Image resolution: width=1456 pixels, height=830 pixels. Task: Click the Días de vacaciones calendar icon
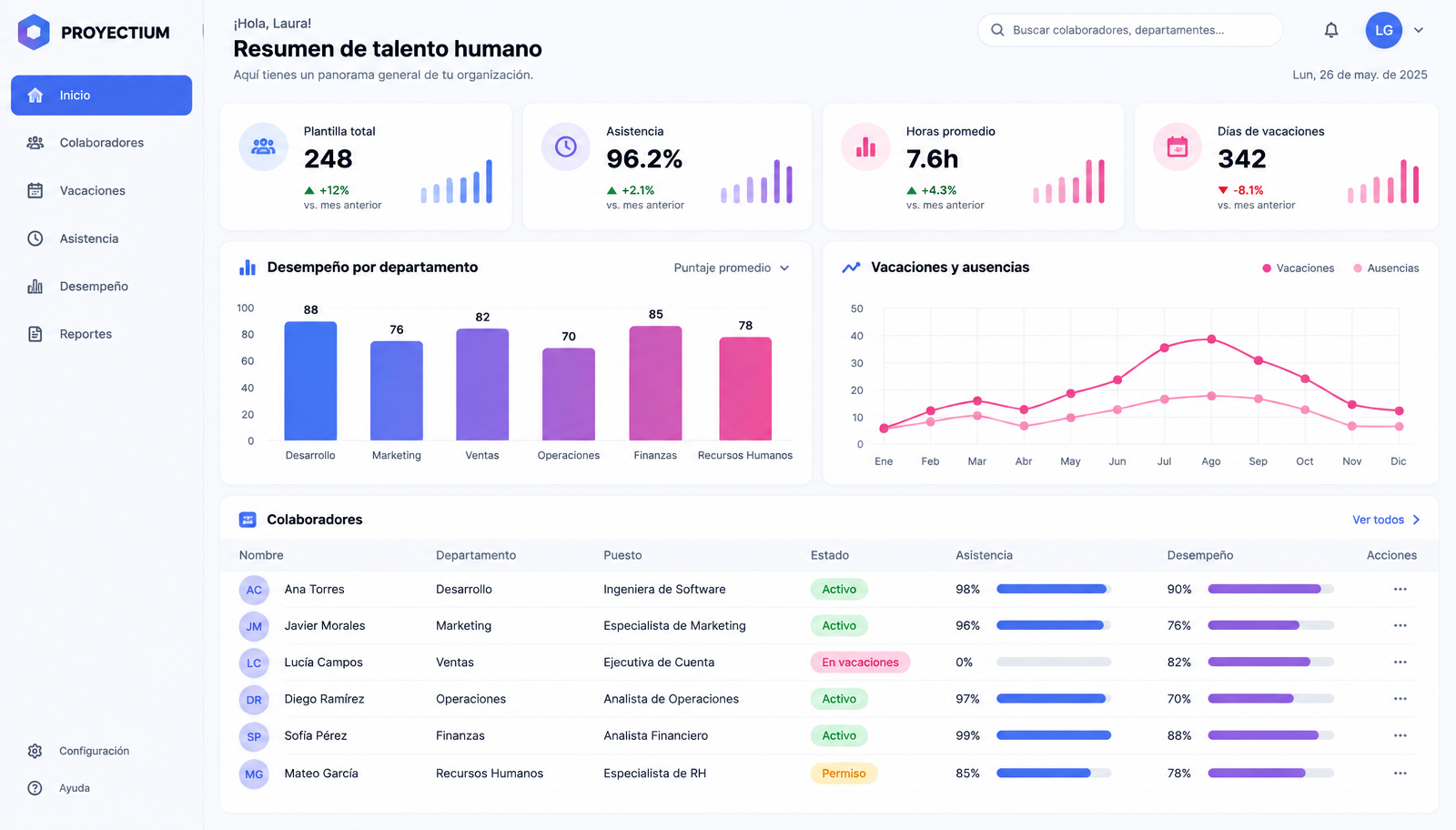tap(1178, 147)
